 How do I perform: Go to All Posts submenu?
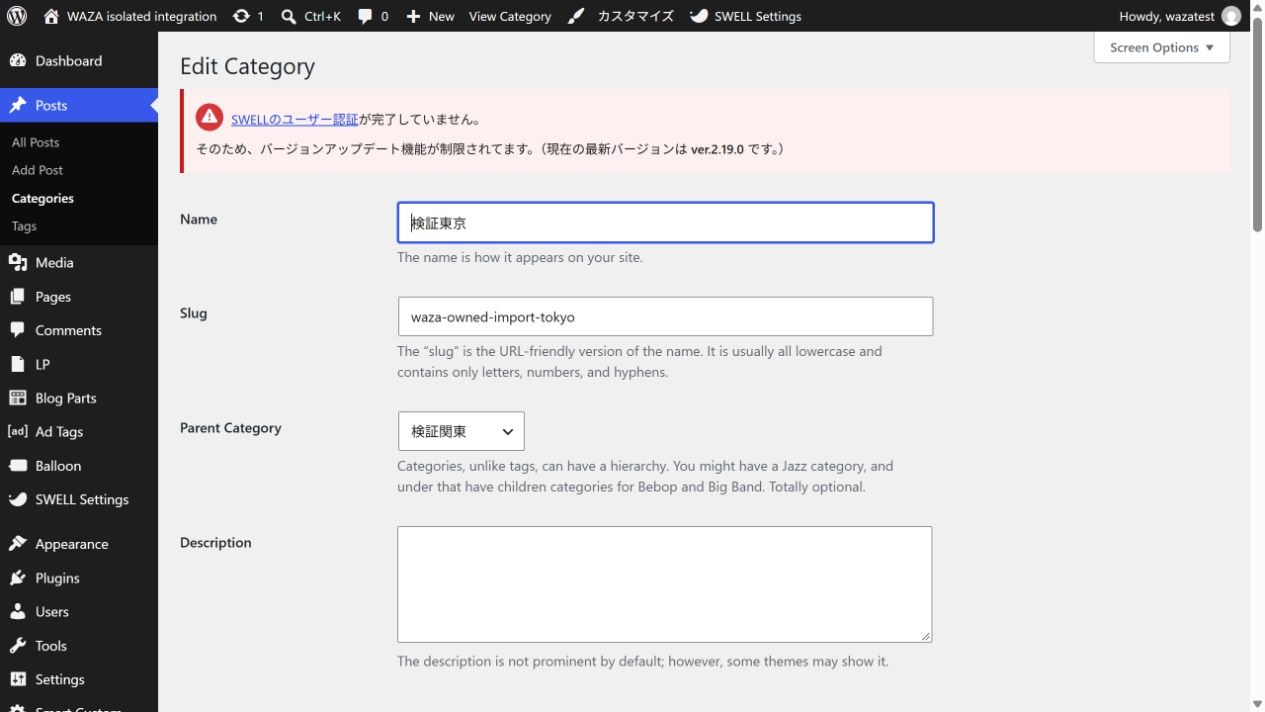(x=35, y=142)
